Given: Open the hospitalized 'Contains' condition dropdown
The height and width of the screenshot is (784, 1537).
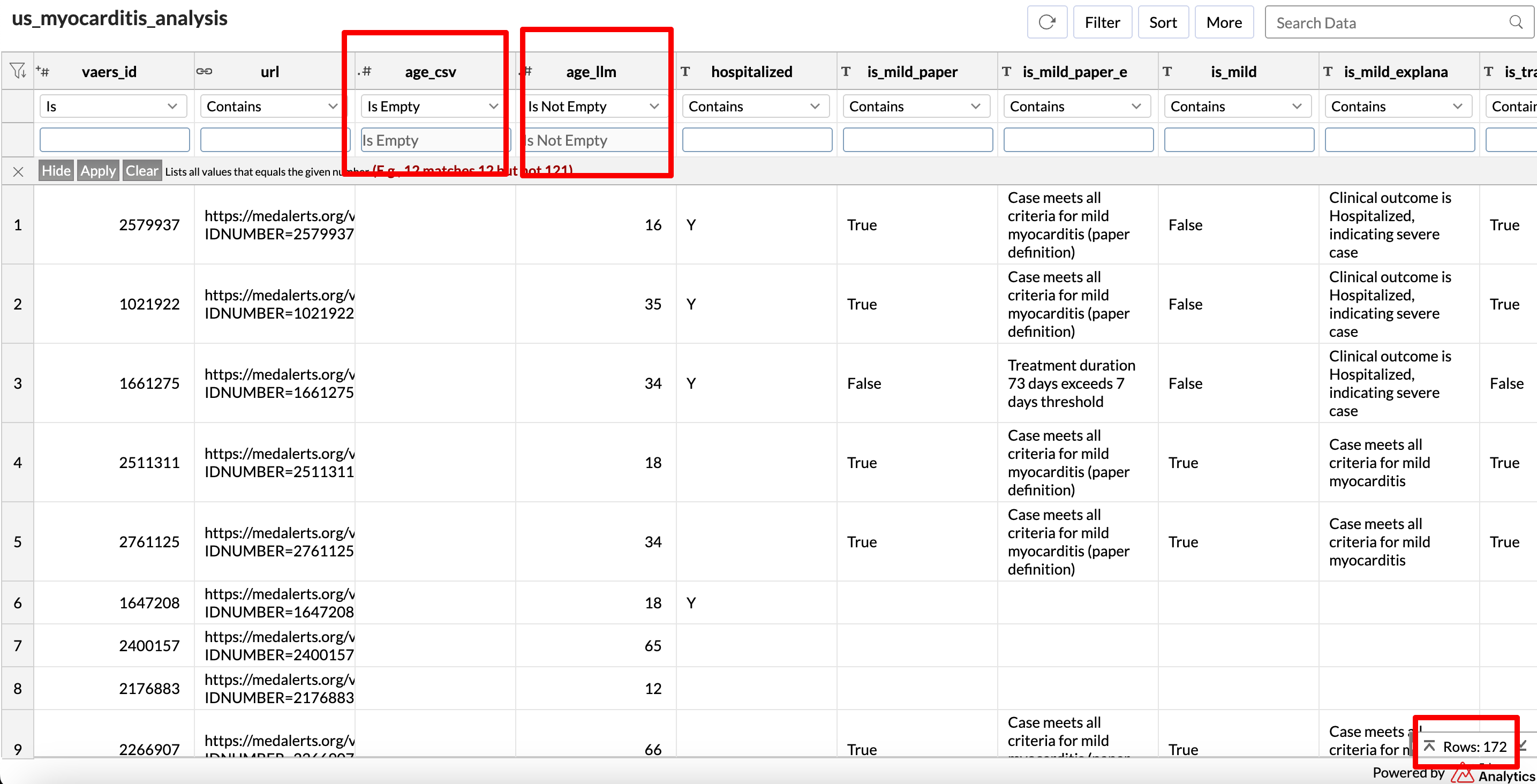Looking at the screenshot, I should [754, 106].
